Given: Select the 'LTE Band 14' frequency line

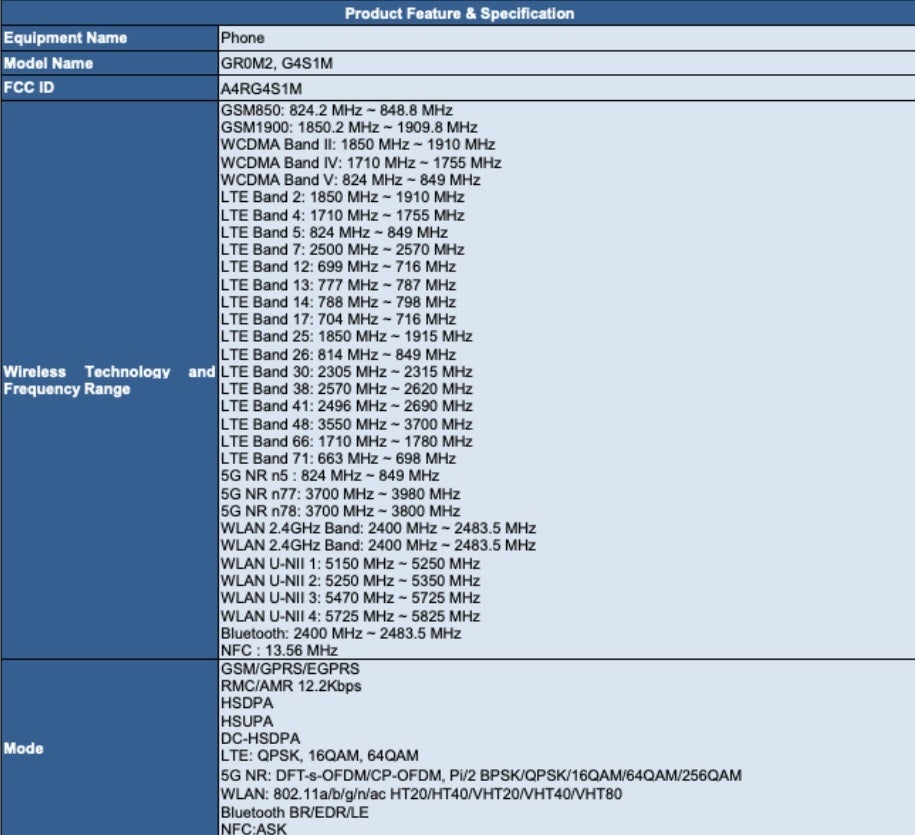Looking at the screenshot, I should pos(338,302).
